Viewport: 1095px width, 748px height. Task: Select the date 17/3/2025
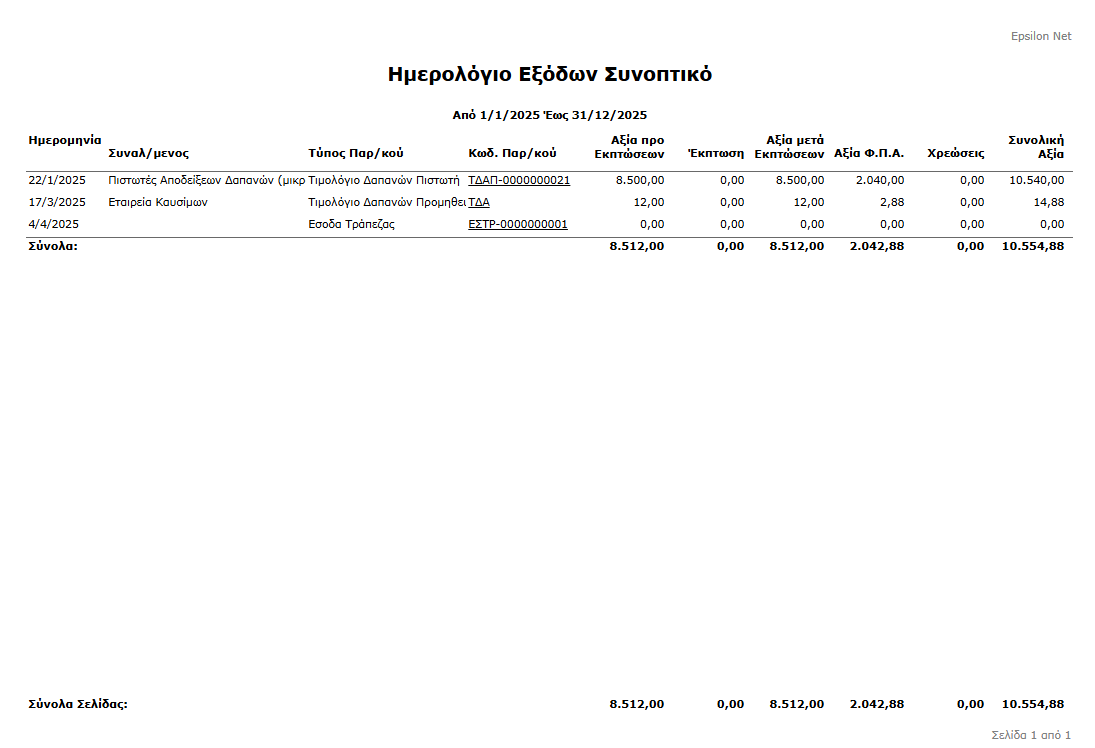pyautogui.click(x=57, y=203)
